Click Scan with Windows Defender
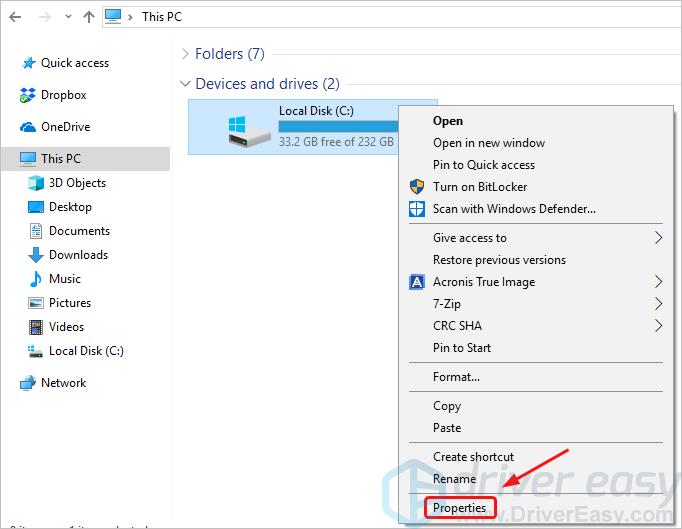The image size is (682, 529). coord(513,209)
